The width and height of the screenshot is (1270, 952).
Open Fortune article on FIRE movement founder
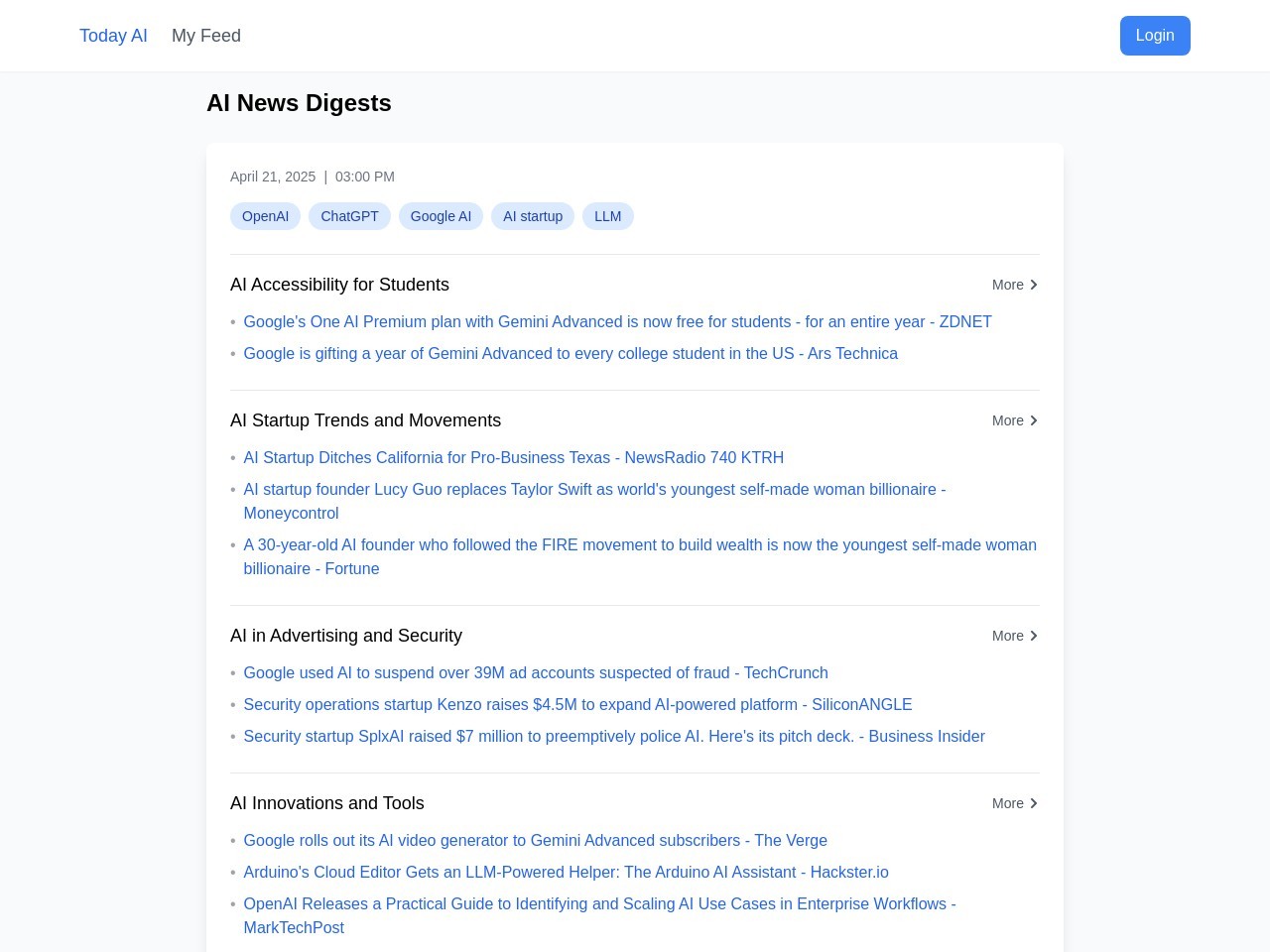[x=640, y=556]
